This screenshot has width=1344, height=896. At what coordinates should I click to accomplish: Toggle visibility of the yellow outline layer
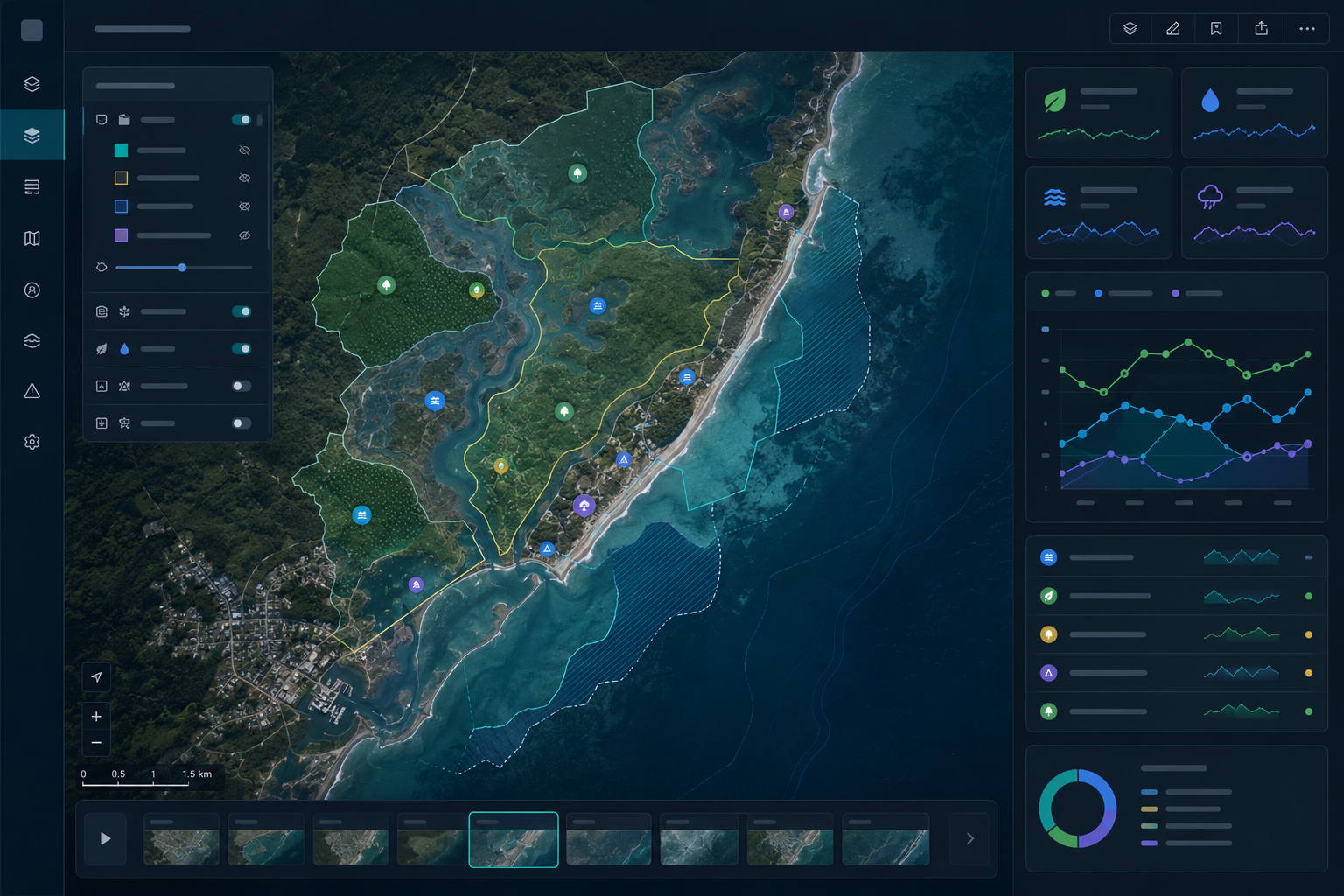245,178
